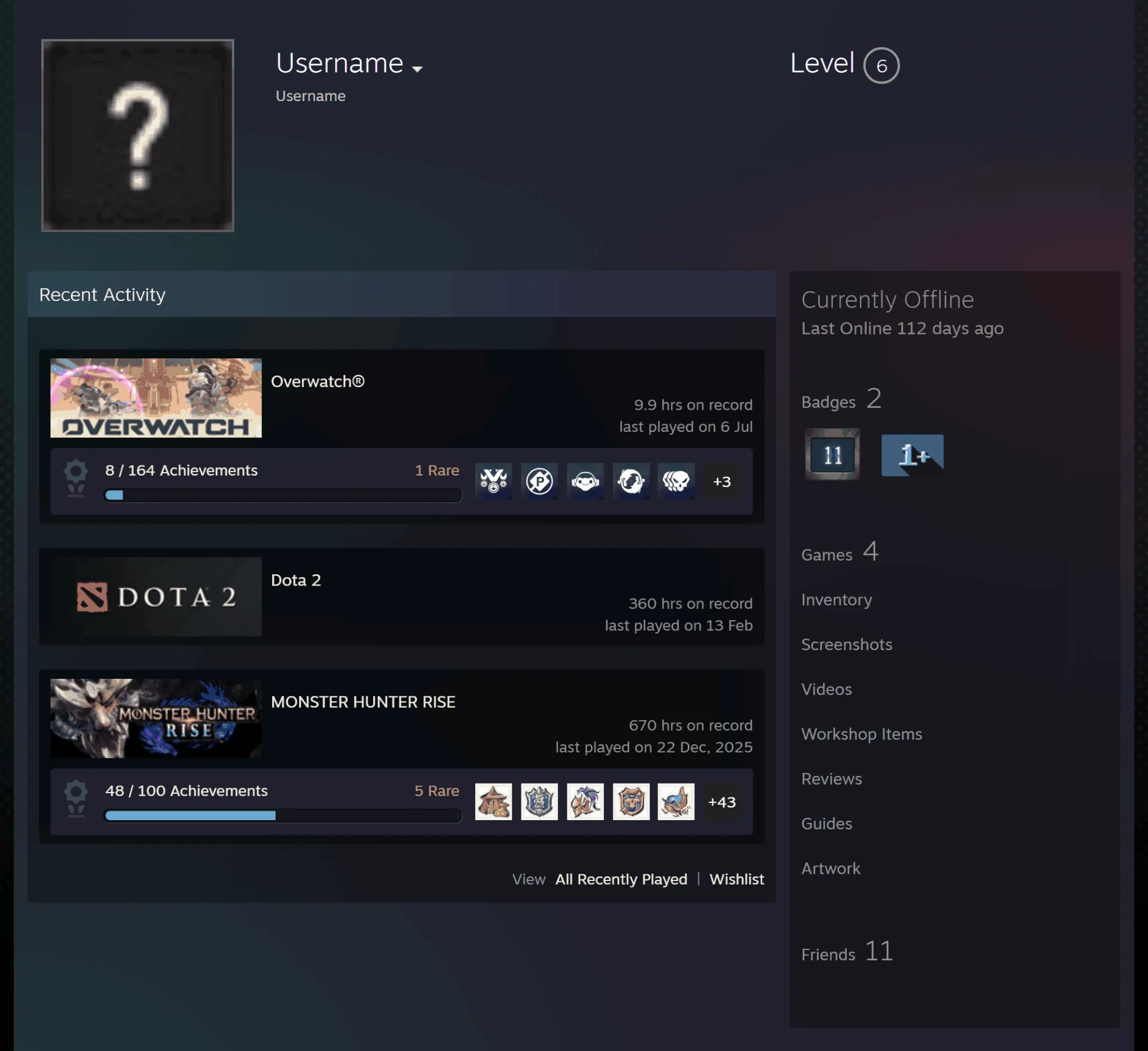Open the Badges 2 section
1148x1051 pixels.
pyautogui.click(x=841, y=400)
